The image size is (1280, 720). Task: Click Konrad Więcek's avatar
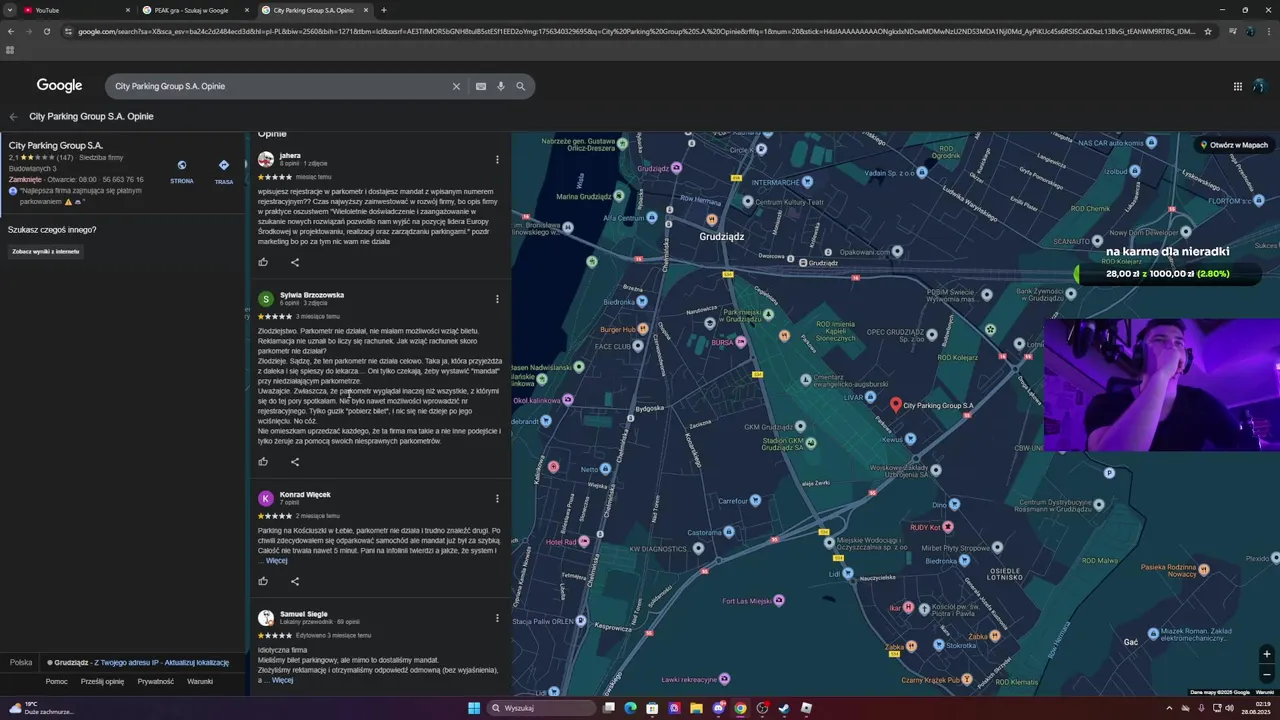(266, 498)
